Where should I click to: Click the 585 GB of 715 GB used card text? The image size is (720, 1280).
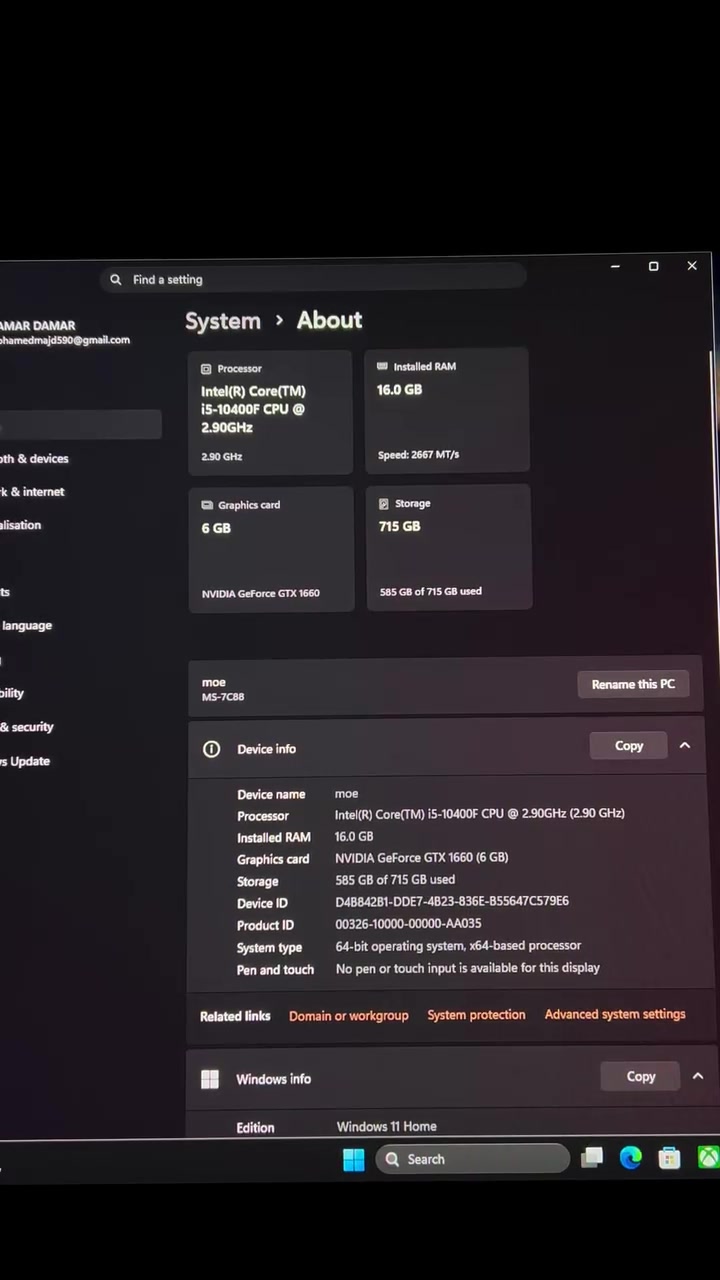431,592
